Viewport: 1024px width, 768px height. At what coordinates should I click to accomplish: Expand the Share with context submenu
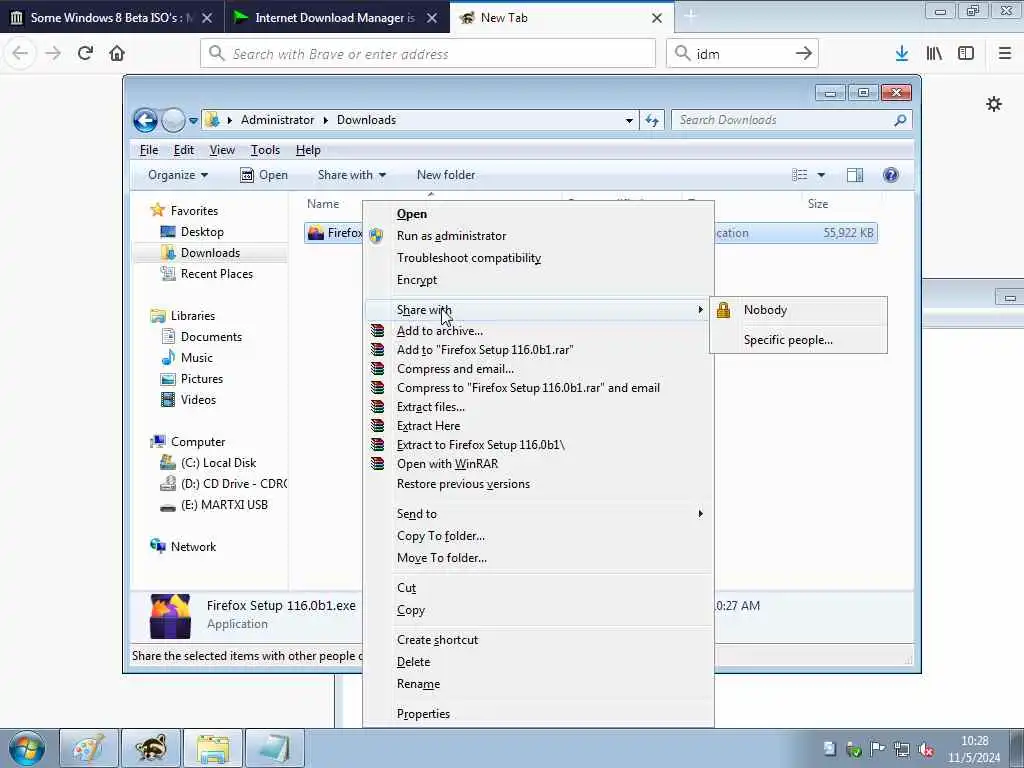700,310
